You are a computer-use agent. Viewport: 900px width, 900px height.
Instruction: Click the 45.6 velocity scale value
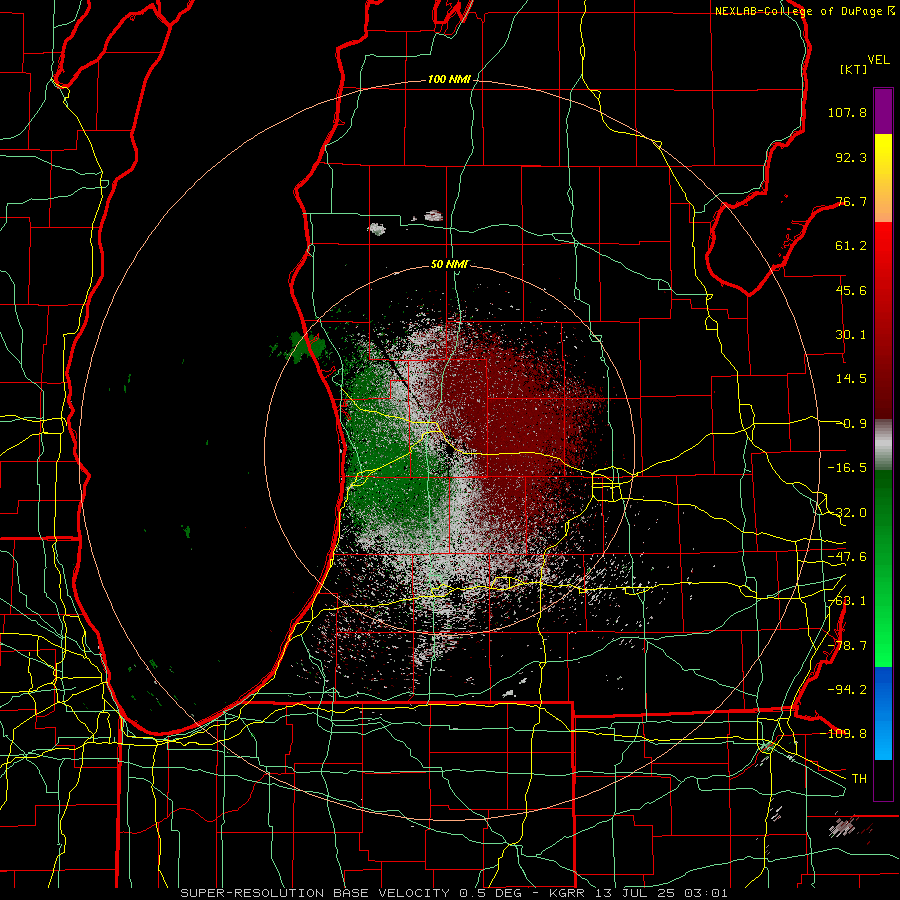851,290
